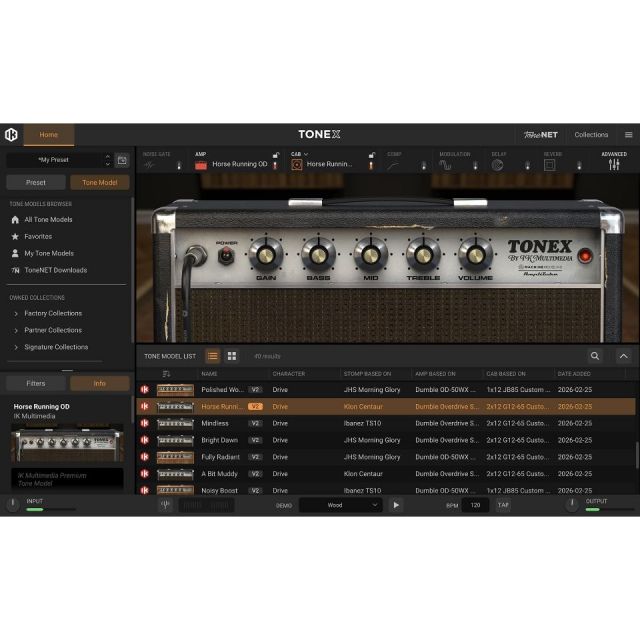Toggle the Comp power switch

423,165
